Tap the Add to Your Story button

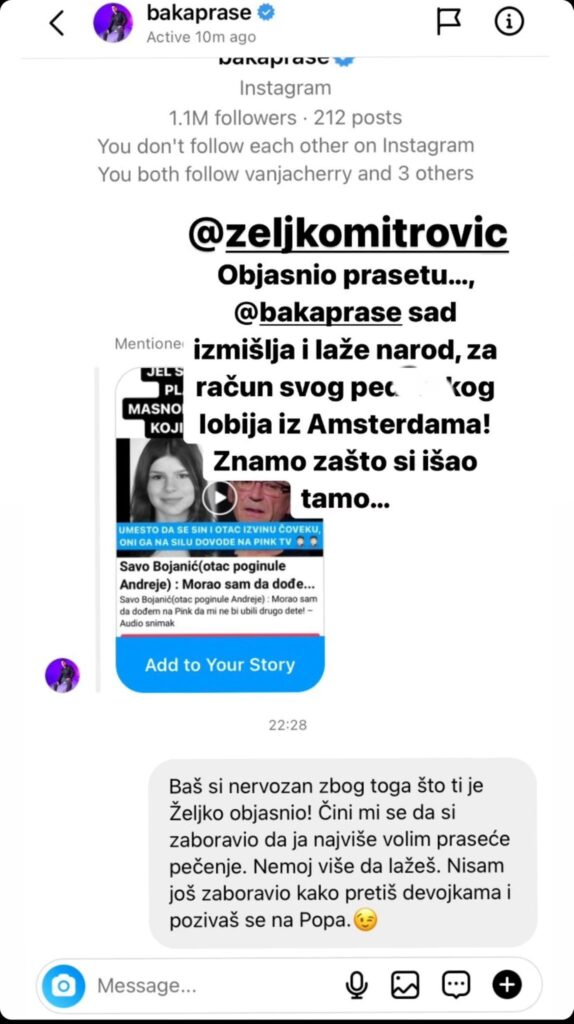coord(219,665)
